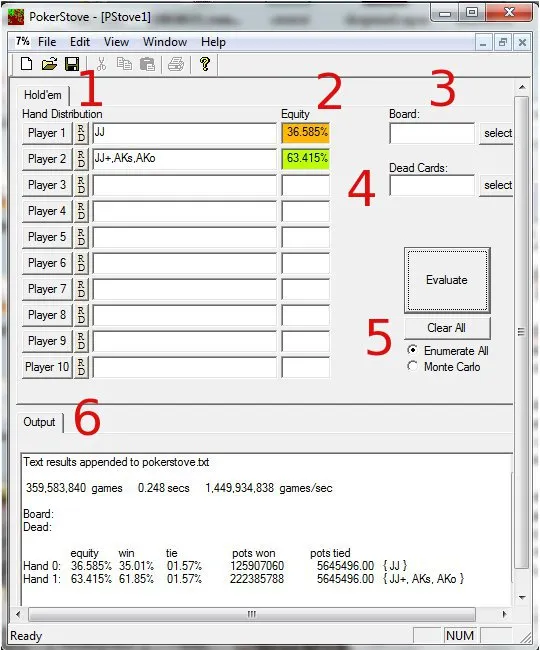Click the output scroll left arrow
540x650 pixels.
click(x=18, y=614)
